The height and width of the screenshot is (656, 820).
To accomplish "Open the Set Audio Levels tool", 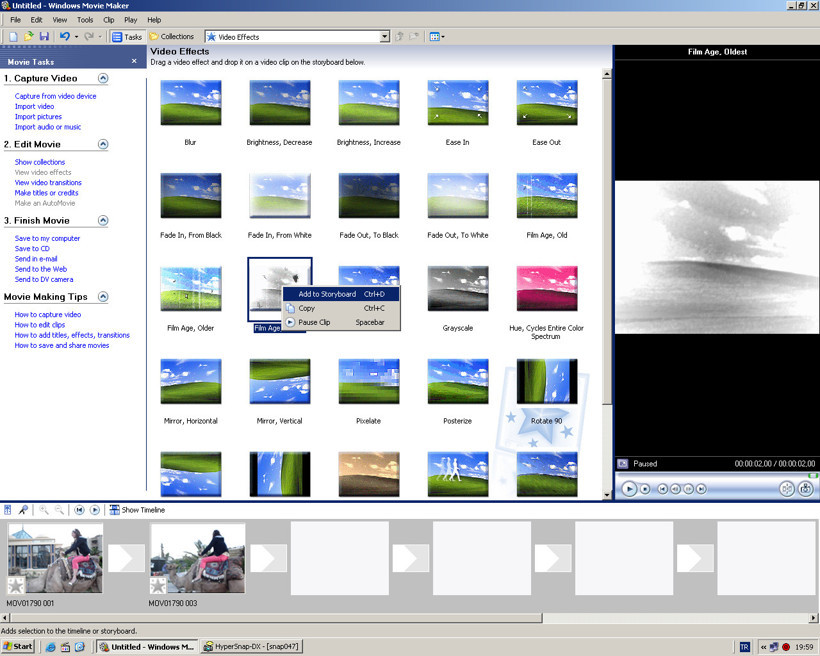I will pos(8,510).
